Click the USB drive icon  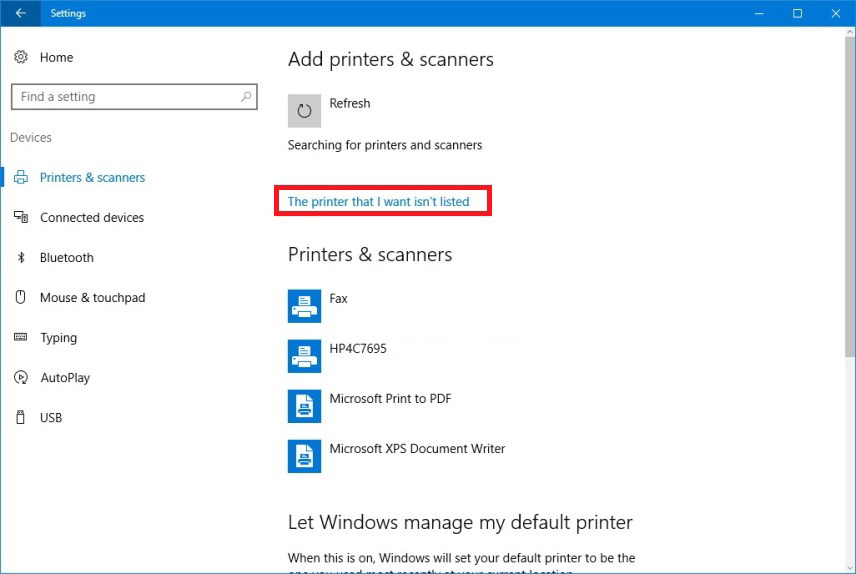pyautogui.click(x=21, y=417)
